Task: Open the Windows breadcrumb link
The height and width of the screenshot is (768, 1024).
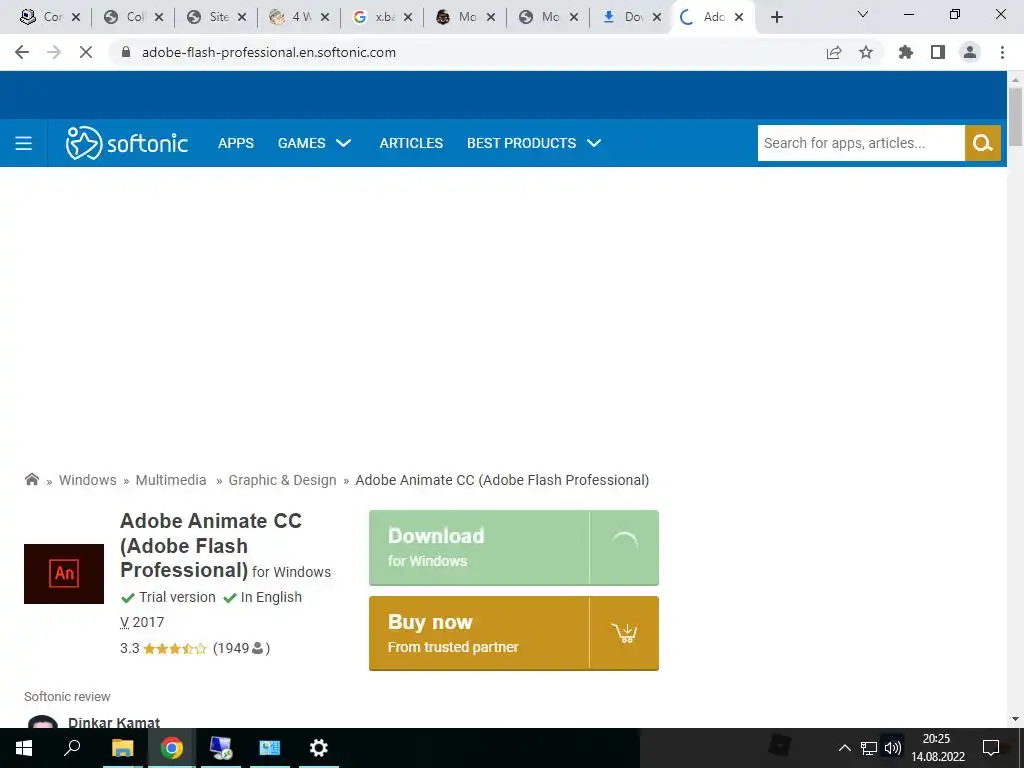Action: 88,480
